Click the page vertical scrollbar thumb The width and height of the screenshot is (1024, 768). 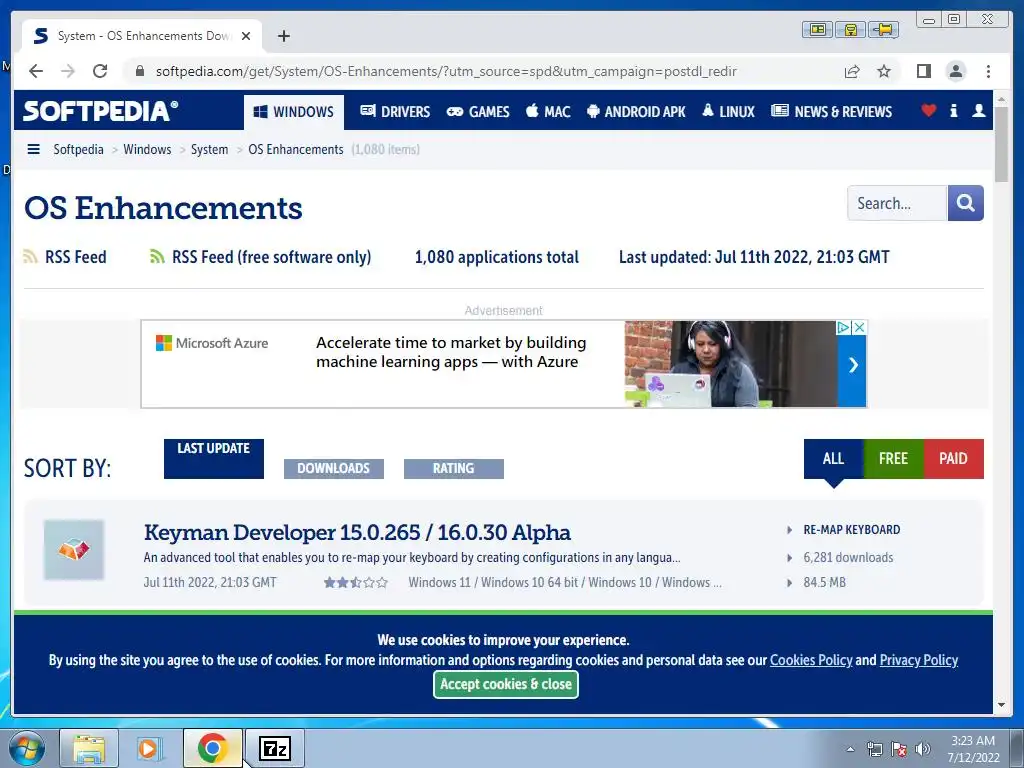[1001, 144]
